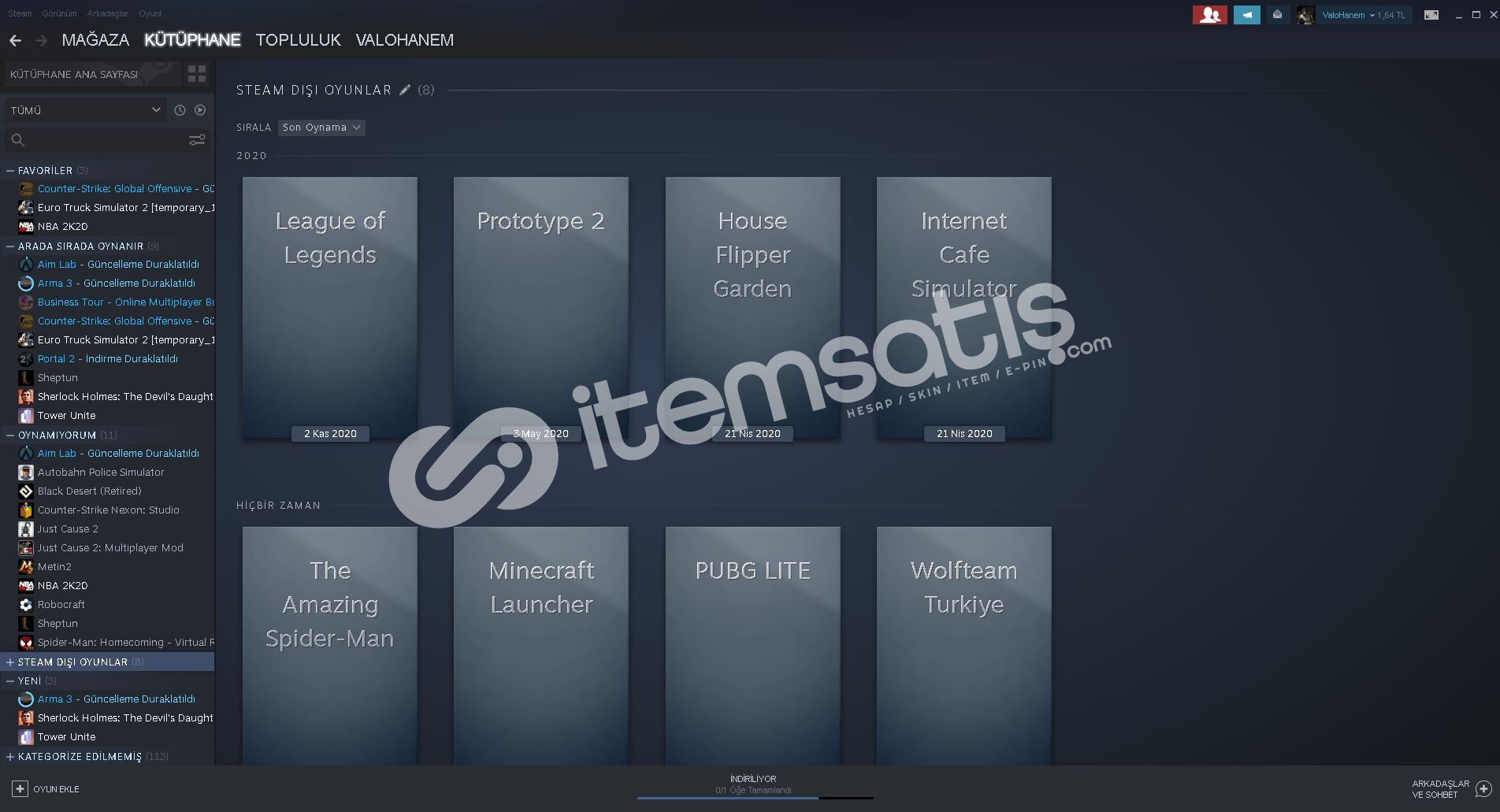Open friends chat plus icon
Viewport: 1500px width, 812px height.
1483,788
